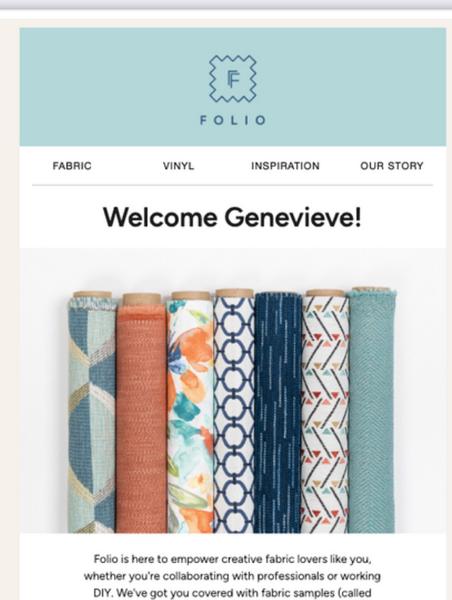
Task: Select the floral watercolor fabric roll
Action: 190,415
